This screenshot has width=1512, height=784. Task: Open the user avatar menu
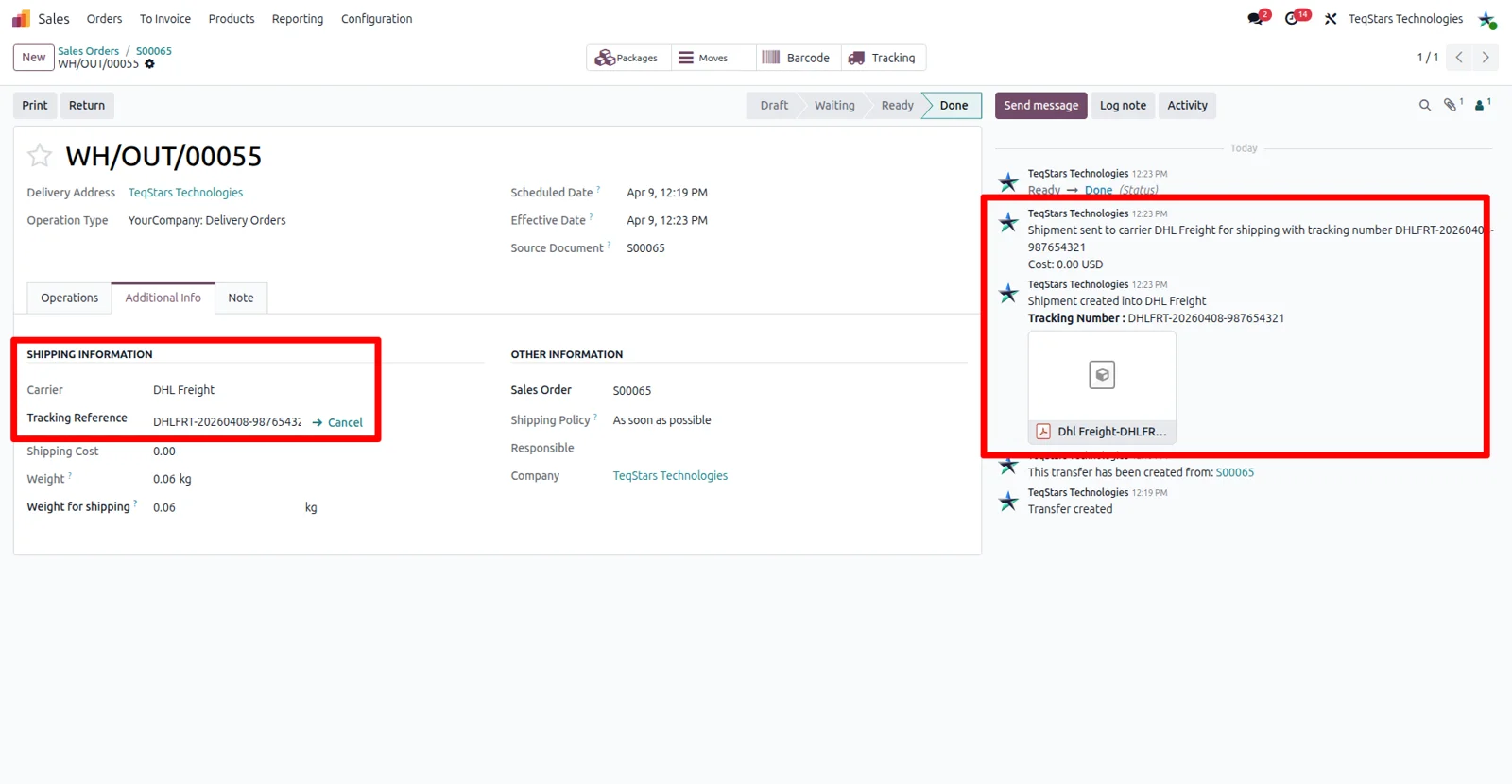[x=1486, y=19]
